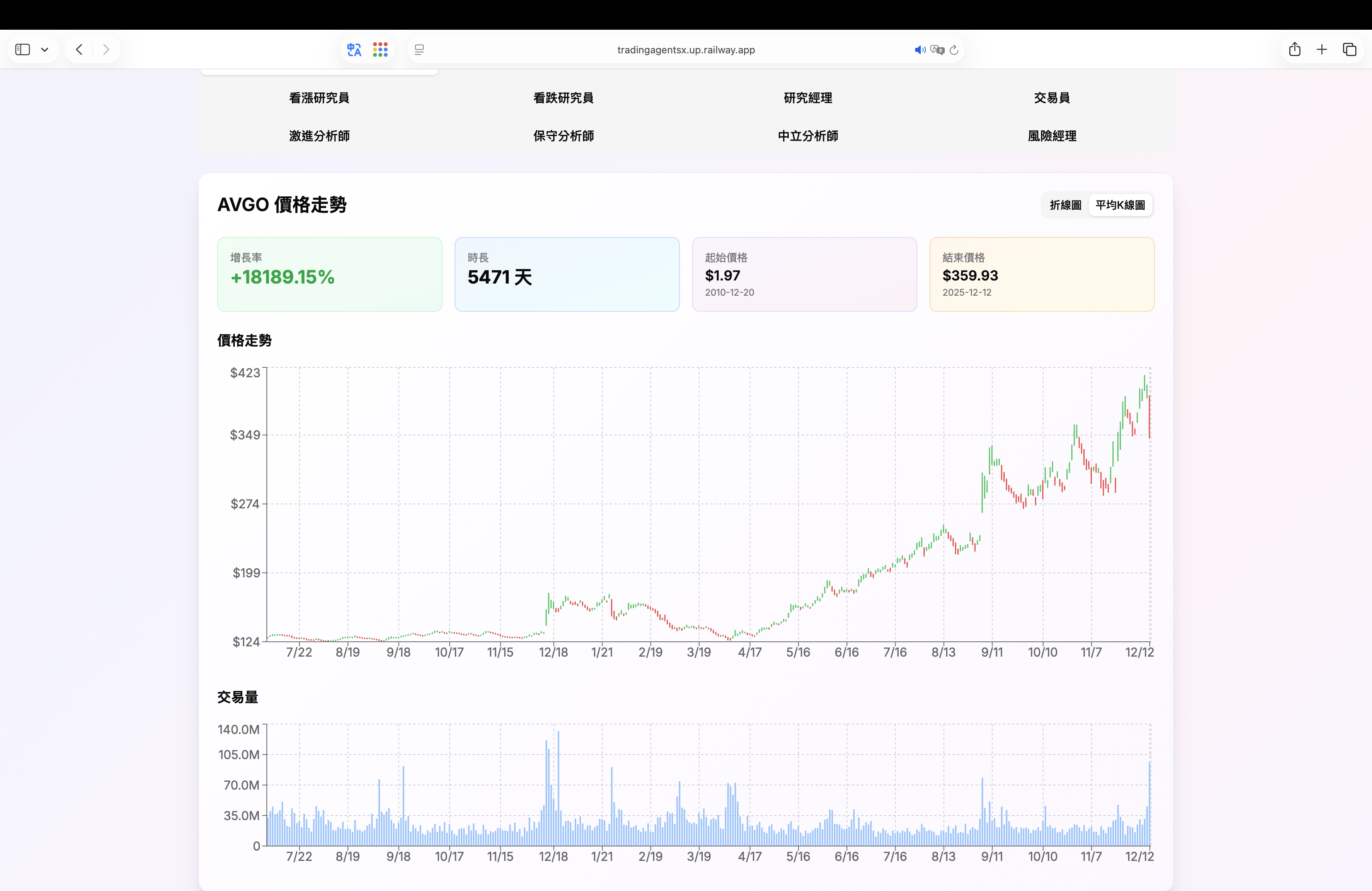The image size is (1372, 891).
Task: Select the 保守分析師 tab
Action: coord(563,136)
